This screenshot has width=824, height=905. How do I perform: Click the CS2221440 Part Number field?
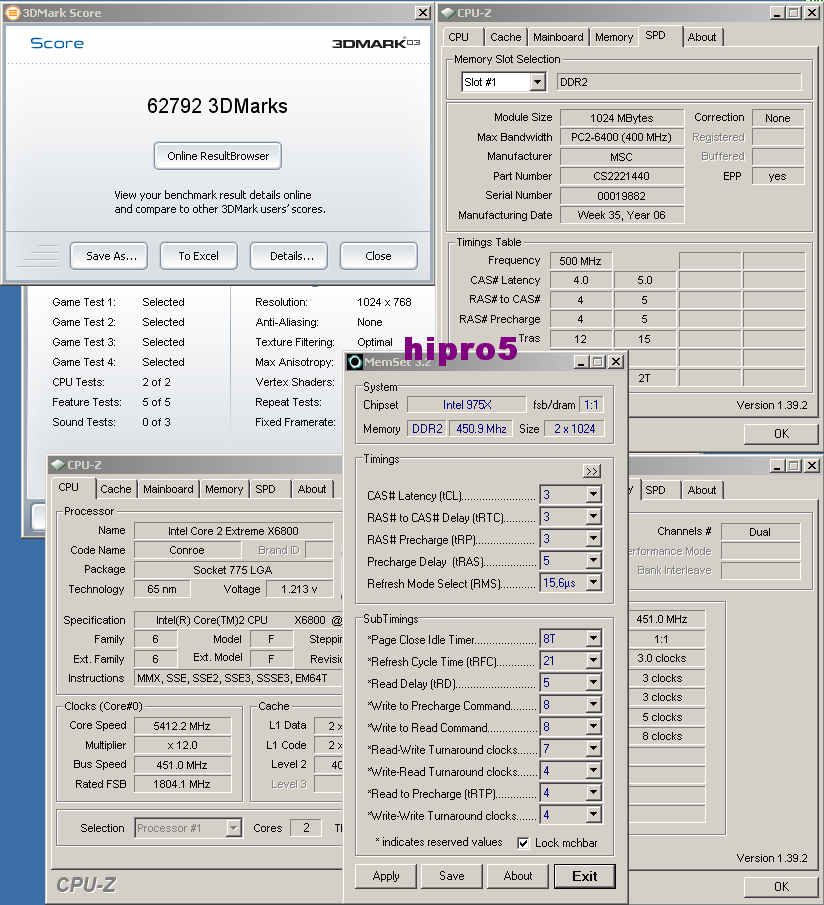[x=621, y=176]
